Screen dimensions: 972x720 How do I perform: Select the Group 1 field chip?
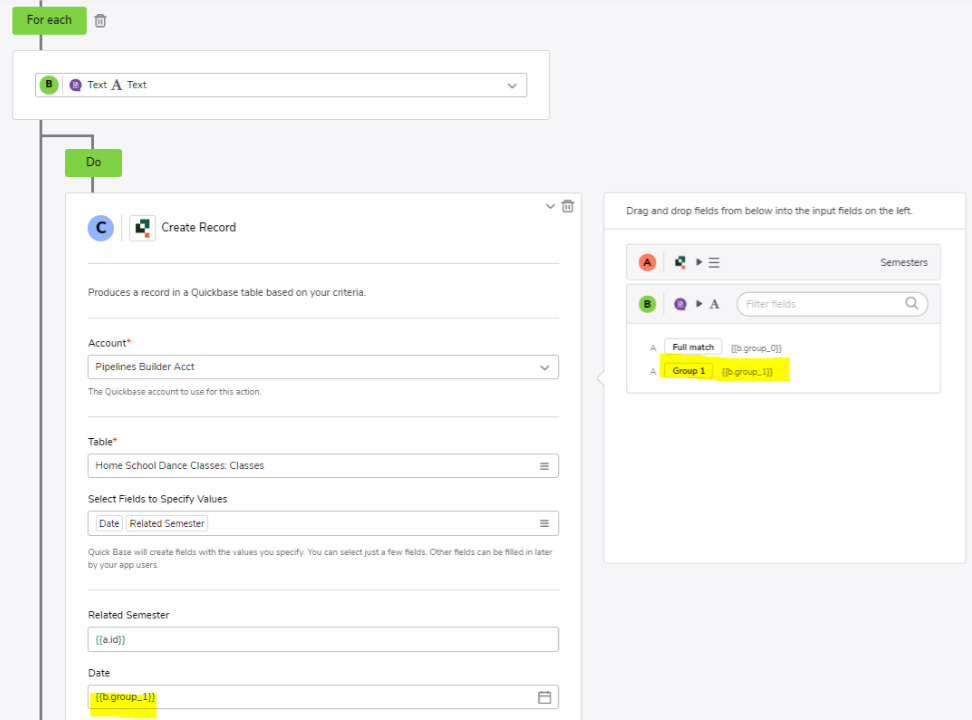coord(689,371)
